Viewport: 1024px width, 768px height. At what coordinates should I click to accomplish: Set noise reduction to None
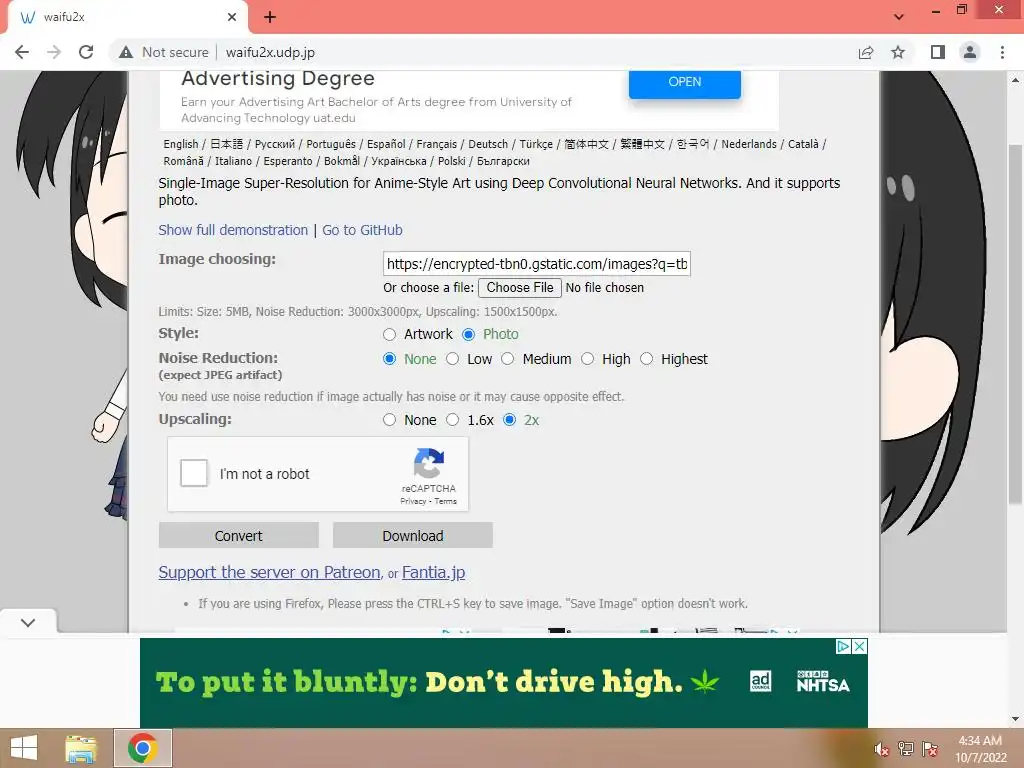coord(390,359)
